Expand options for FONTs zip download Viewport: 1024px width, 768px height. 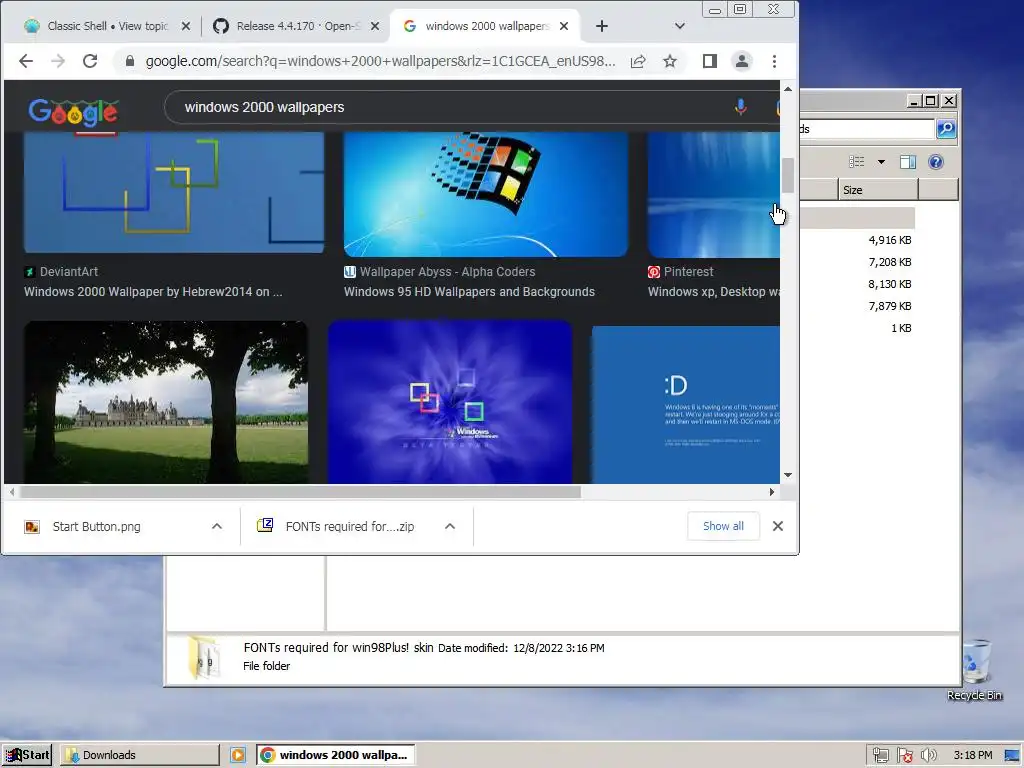point(450,526)
